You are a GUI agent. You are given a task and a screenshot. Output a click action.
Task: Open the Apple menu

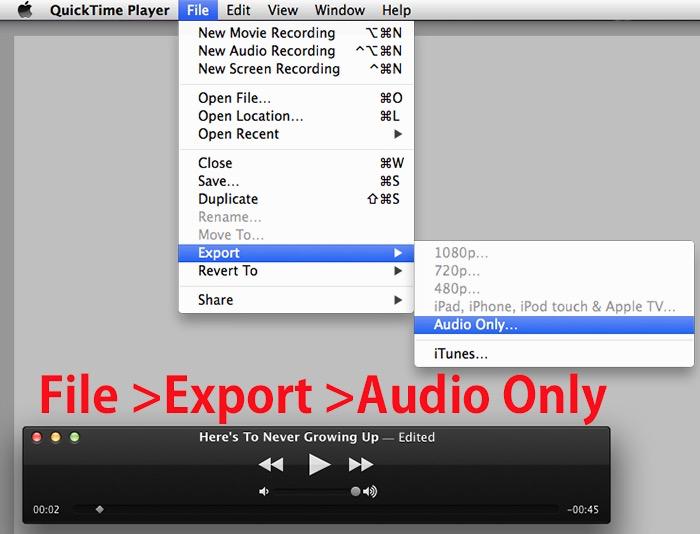[25, 10]
